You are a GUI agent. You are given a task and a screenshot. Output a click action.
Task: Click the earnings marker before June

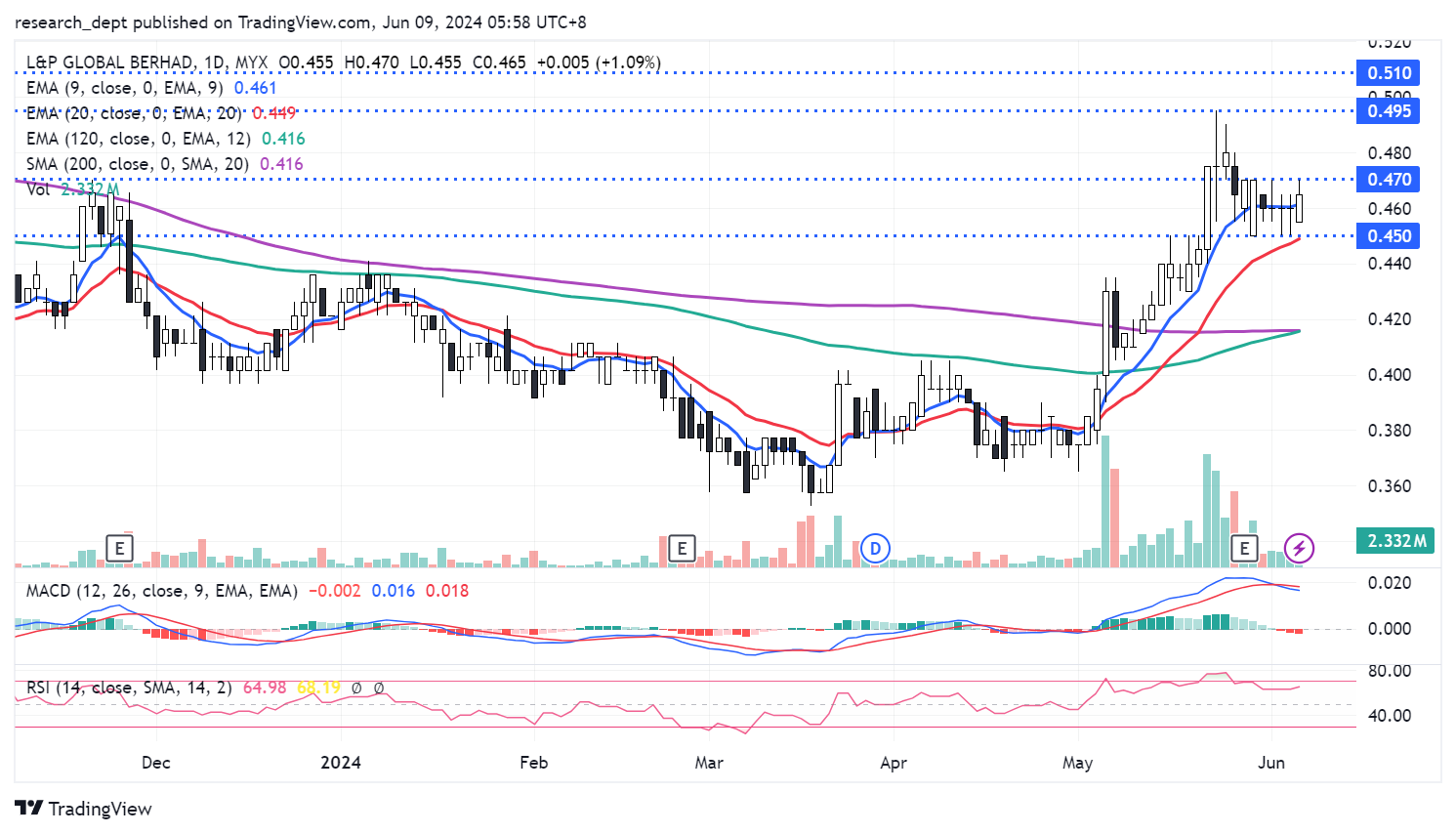1244,548
